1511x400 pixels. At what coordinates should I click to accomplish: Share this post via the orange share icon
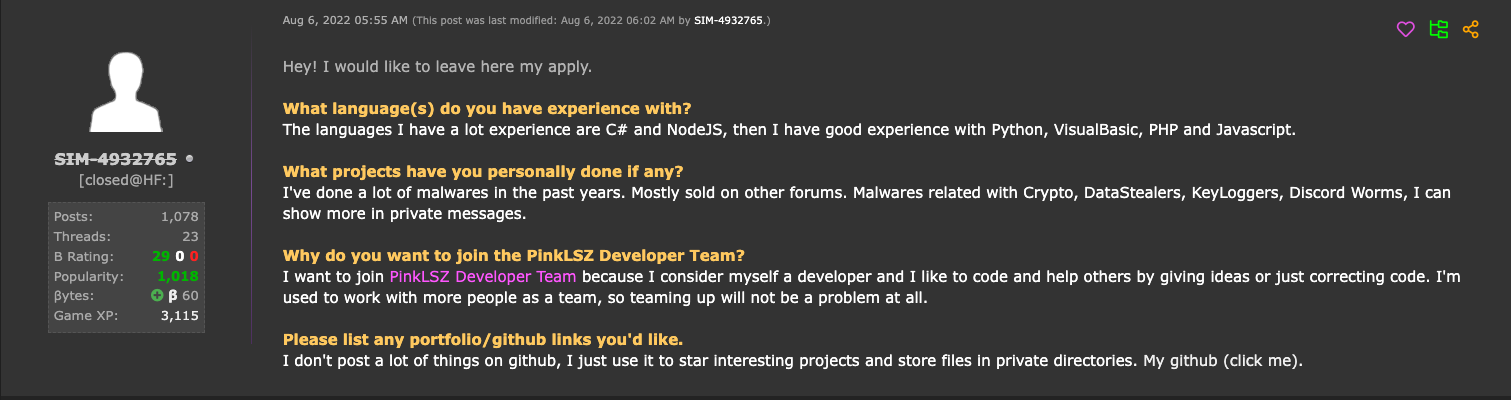[x=1471, y=29]
